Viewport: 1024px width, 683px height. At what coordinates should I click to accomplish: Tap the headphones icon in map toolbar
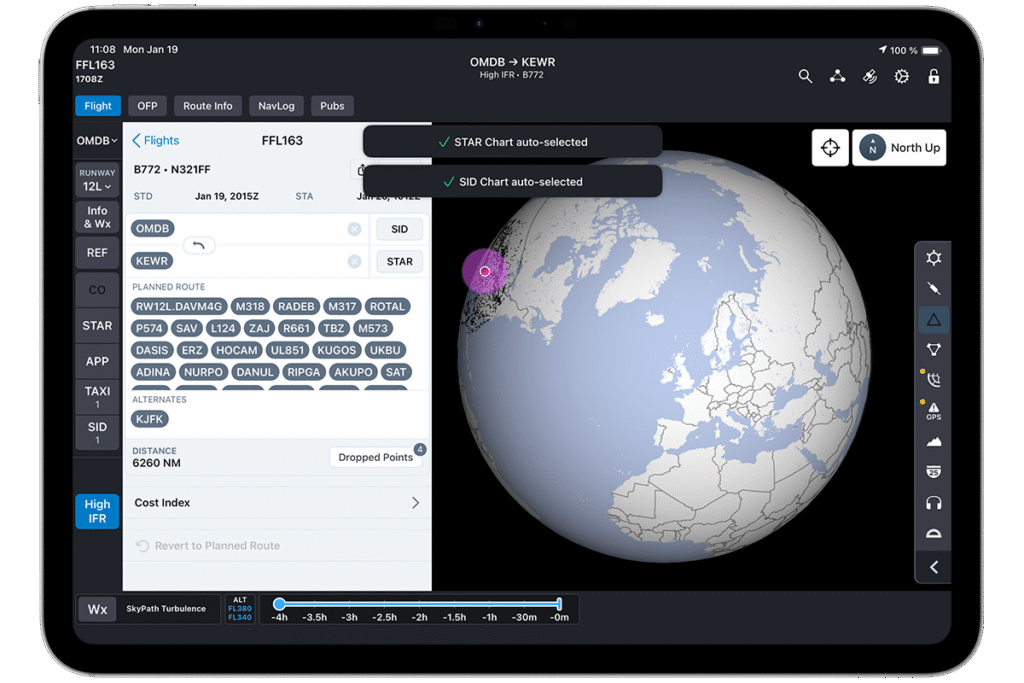tap(933, 502)
